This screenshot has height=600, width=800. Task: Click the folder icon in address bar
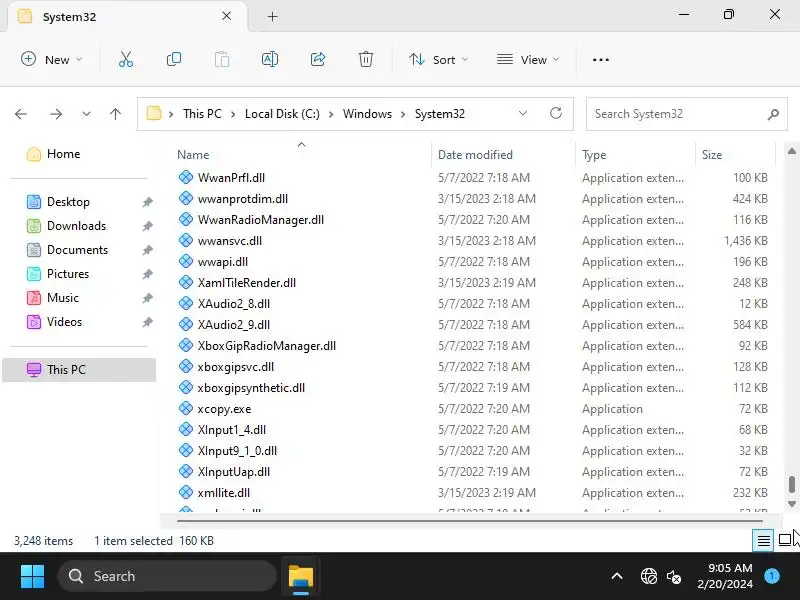coord(154,113)
